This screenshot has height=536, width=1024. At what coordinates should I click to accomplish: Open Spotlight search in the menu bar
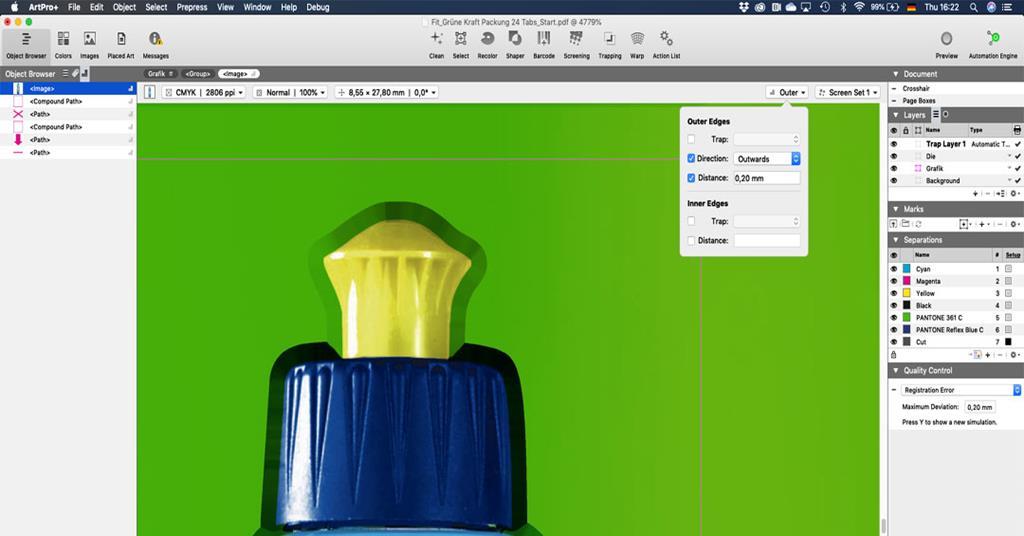click(973, 7)
